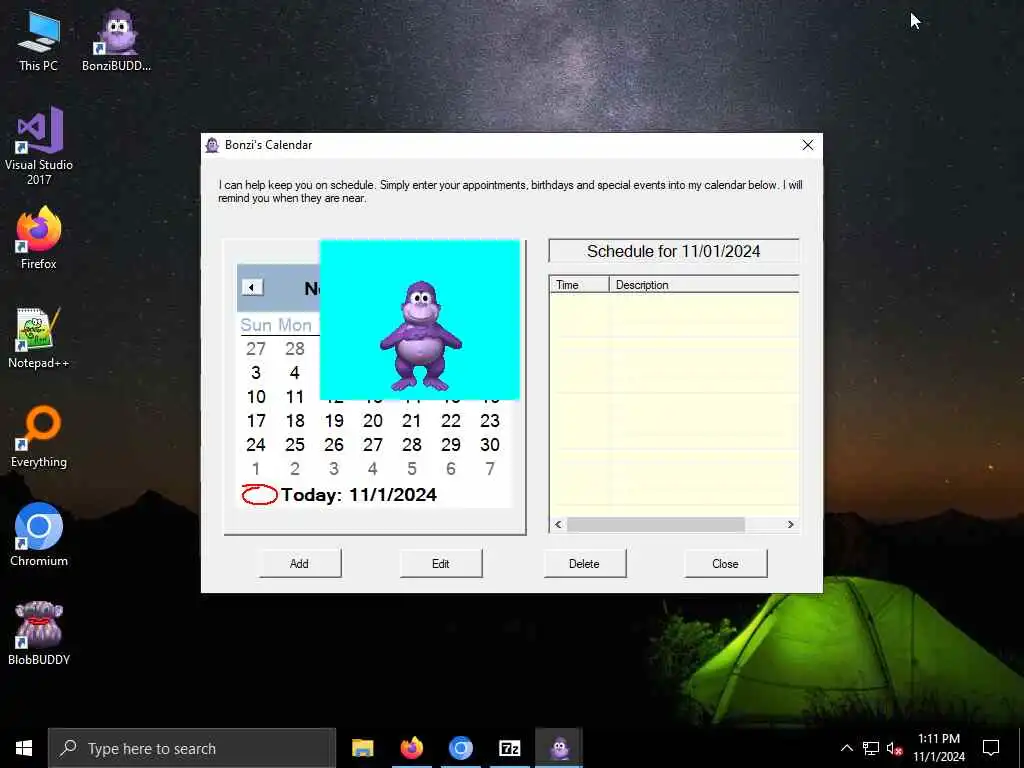Click the Close button in Bonzi's Calendar
Screen dimensions: 1024x768
pos(726,564)
